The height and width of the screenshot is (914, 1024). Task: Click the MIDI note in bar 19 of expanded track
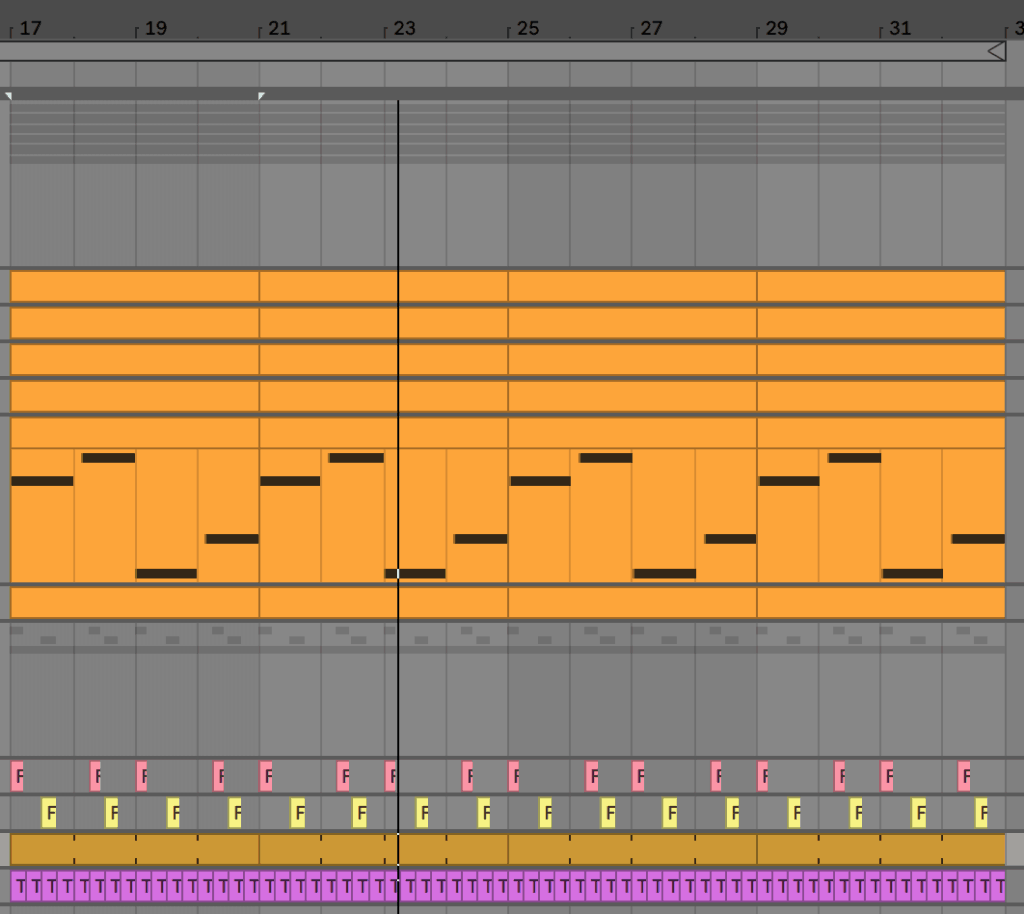click(166, 574)
